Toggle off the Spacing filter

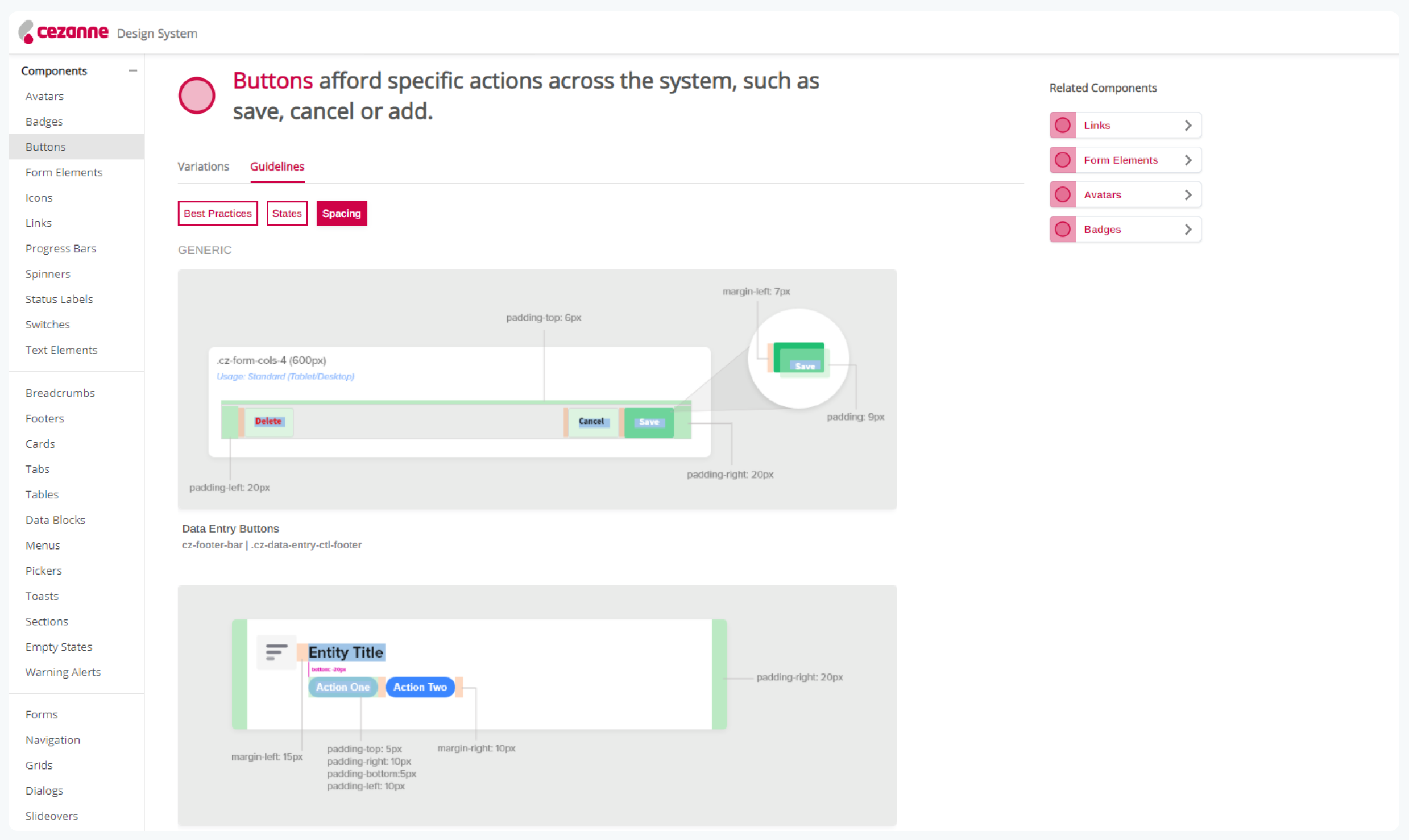click(x=341, y=213)
